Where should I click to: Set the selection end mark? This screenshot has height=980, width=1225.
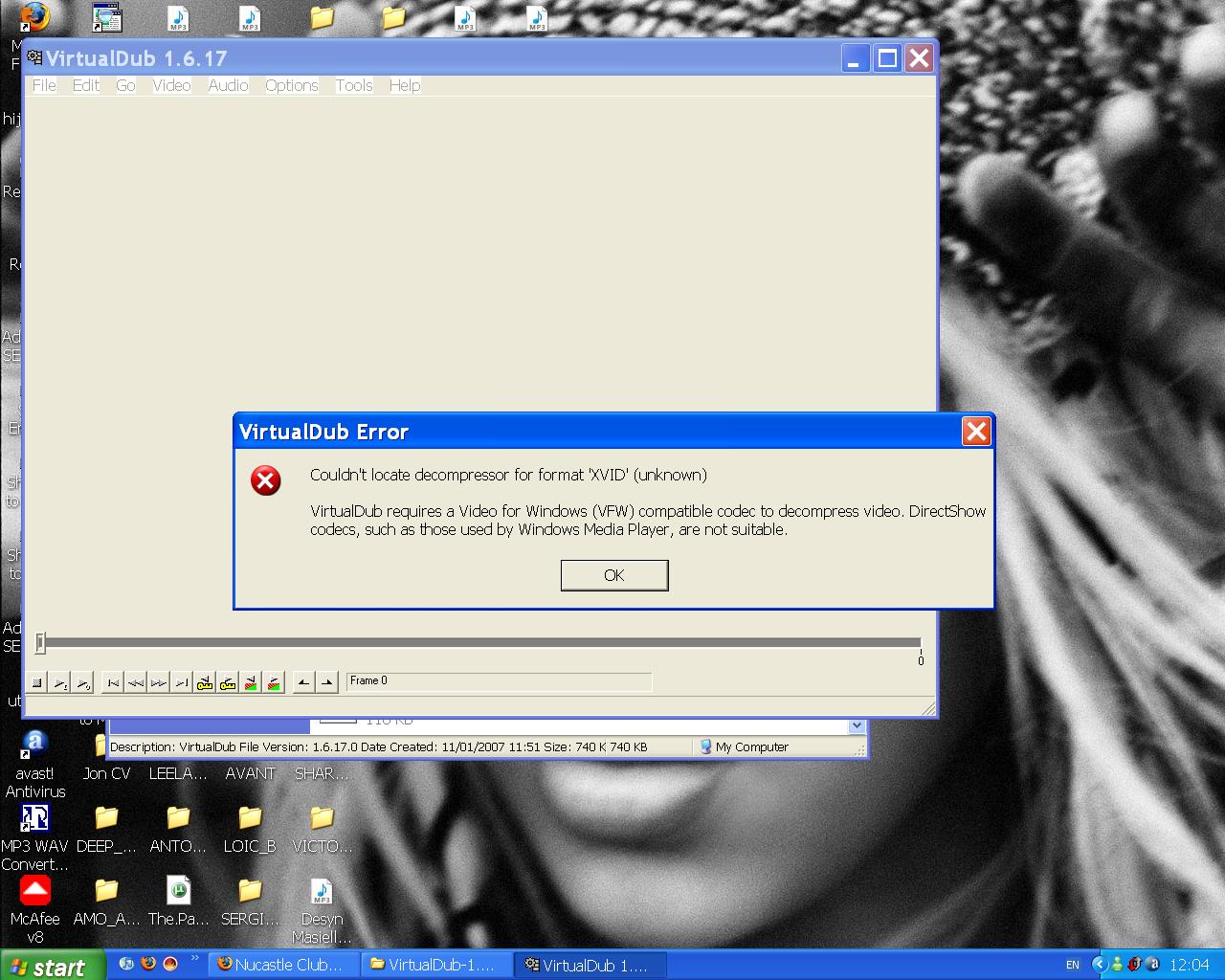pos(327,682)
